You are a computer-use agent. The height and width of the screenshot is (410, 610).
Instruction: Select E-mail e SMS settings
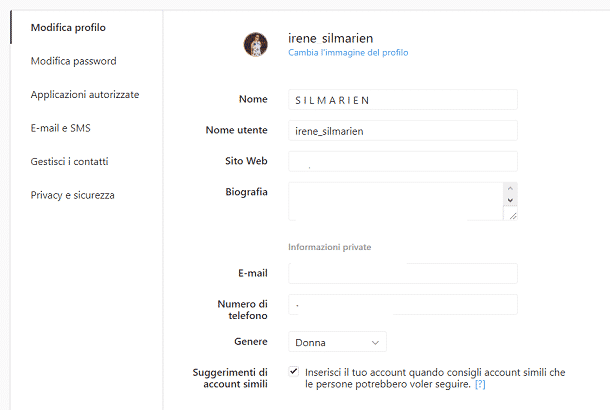[61, 128]
